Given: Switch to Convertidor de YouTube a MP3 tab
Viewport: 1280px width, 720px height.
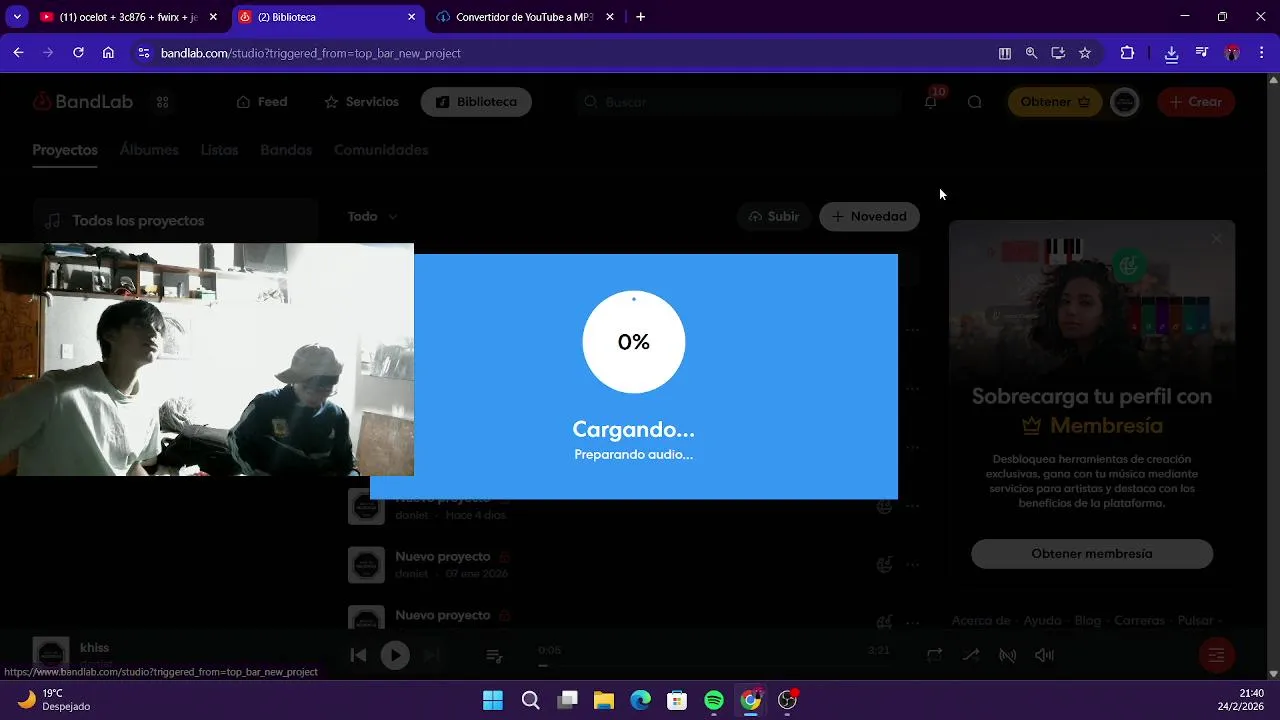Looking at the screenshot, I should [524, 17].
